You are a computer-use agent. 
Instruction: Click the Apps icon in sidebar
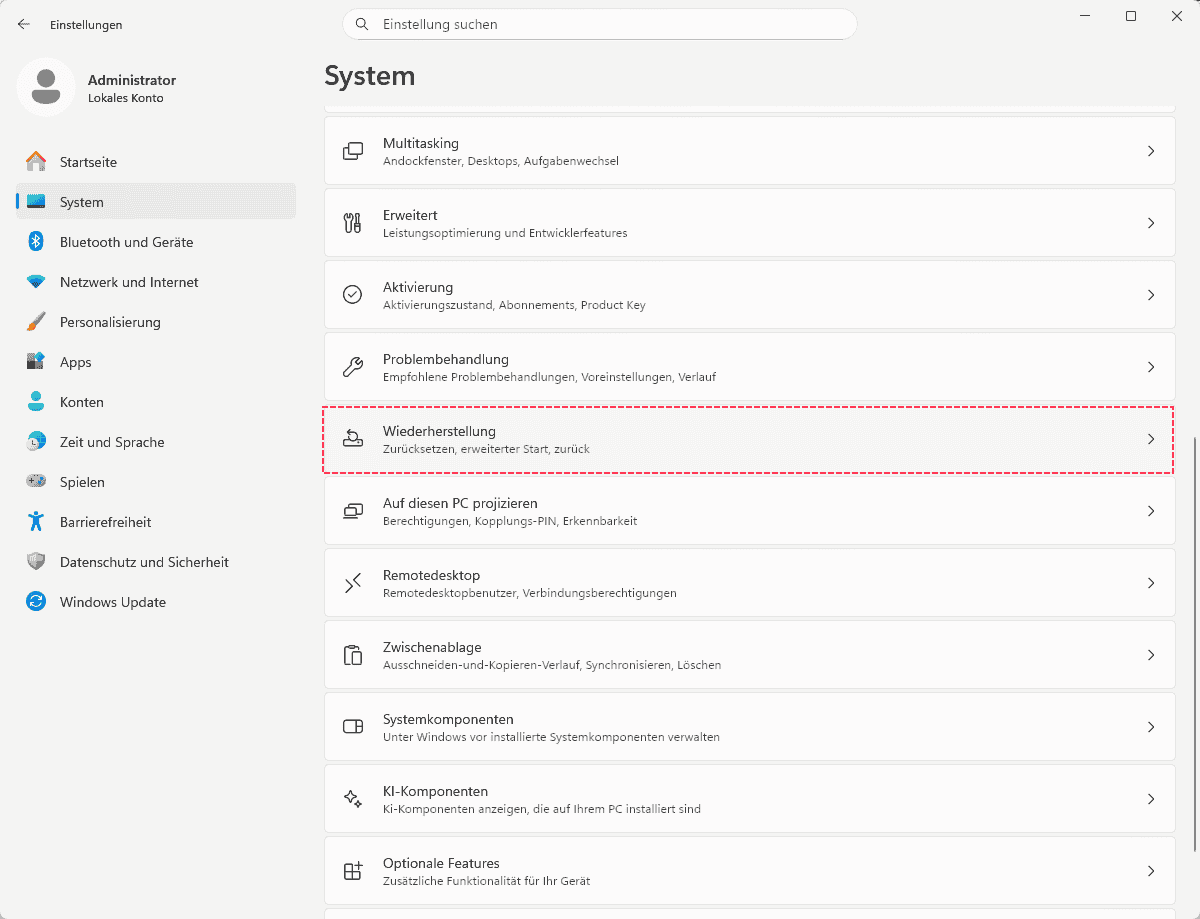(36, 362)
